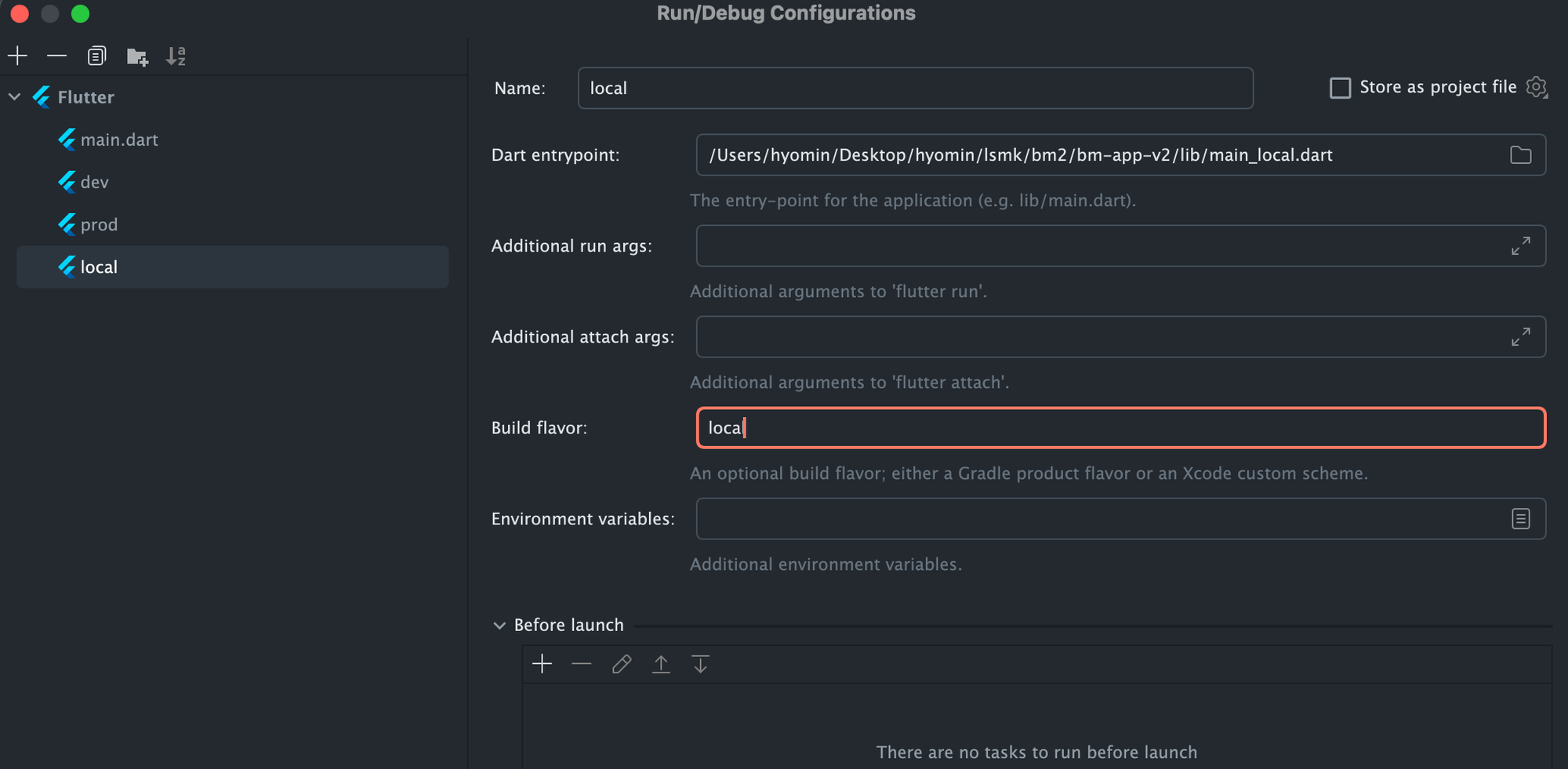Copy the selected configuration

[x=96, y=56]
